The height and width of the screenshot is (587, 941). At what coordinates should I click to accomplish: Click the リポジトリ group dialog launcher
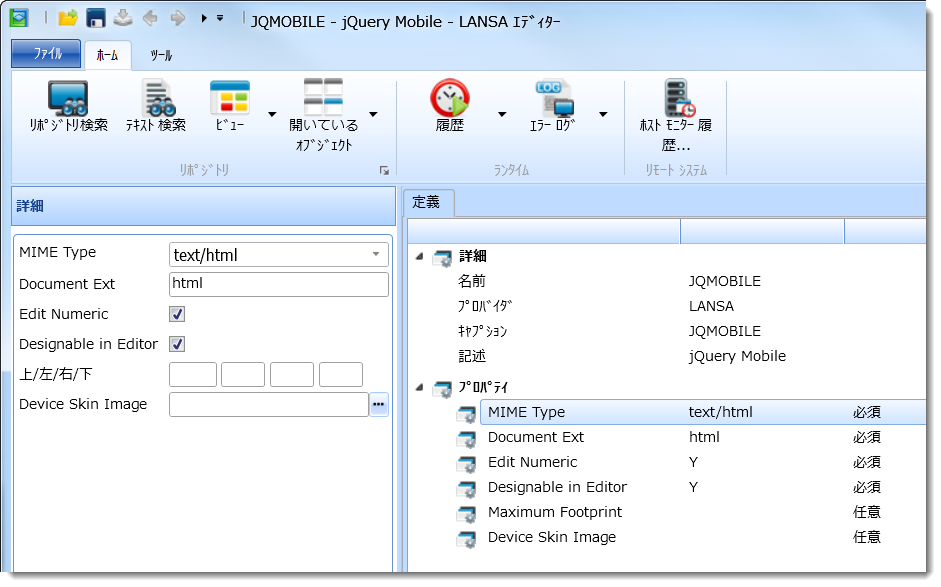(384, 171)
